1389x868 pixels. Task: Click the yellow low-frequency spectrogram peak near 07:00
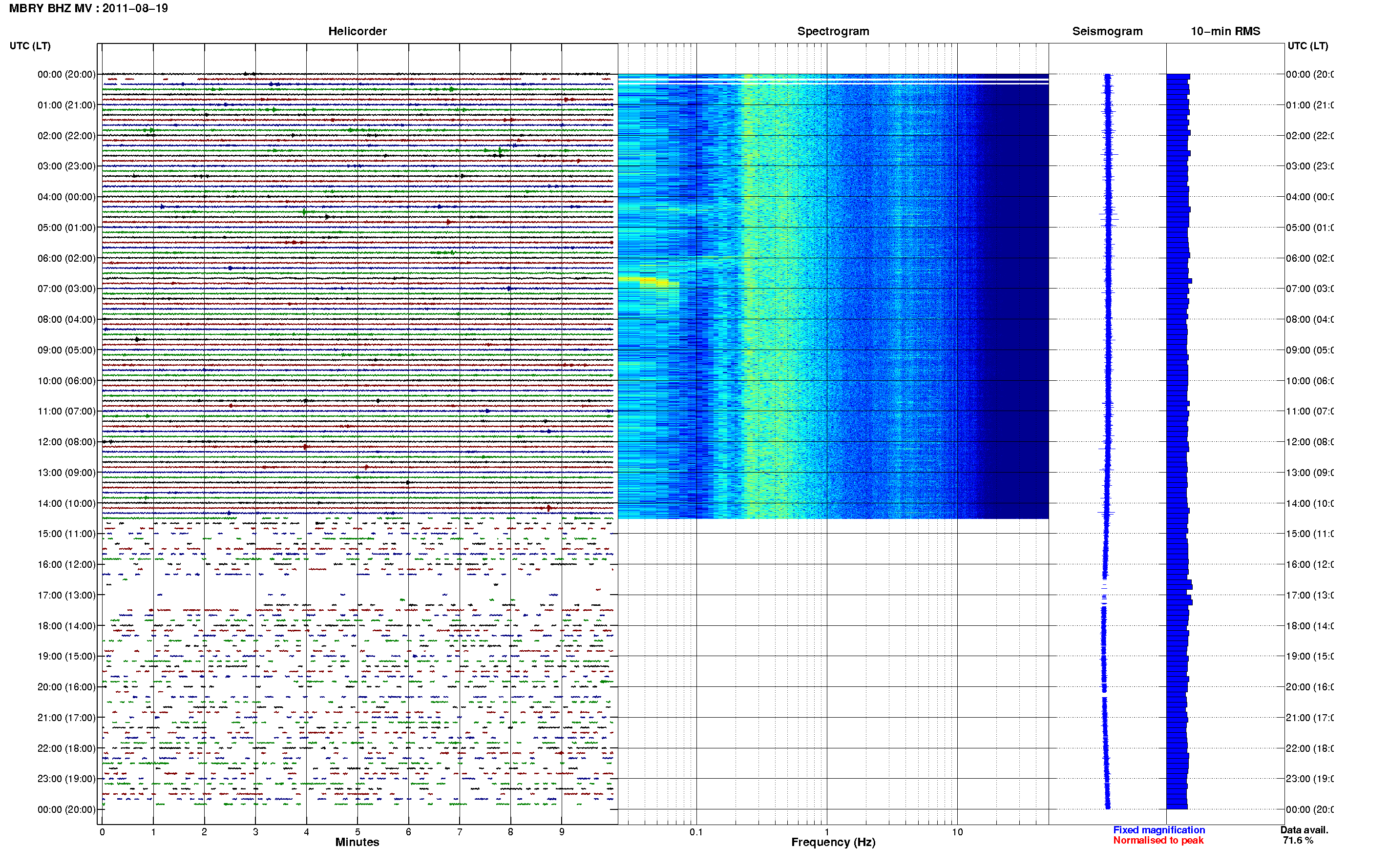click(649, 281)
